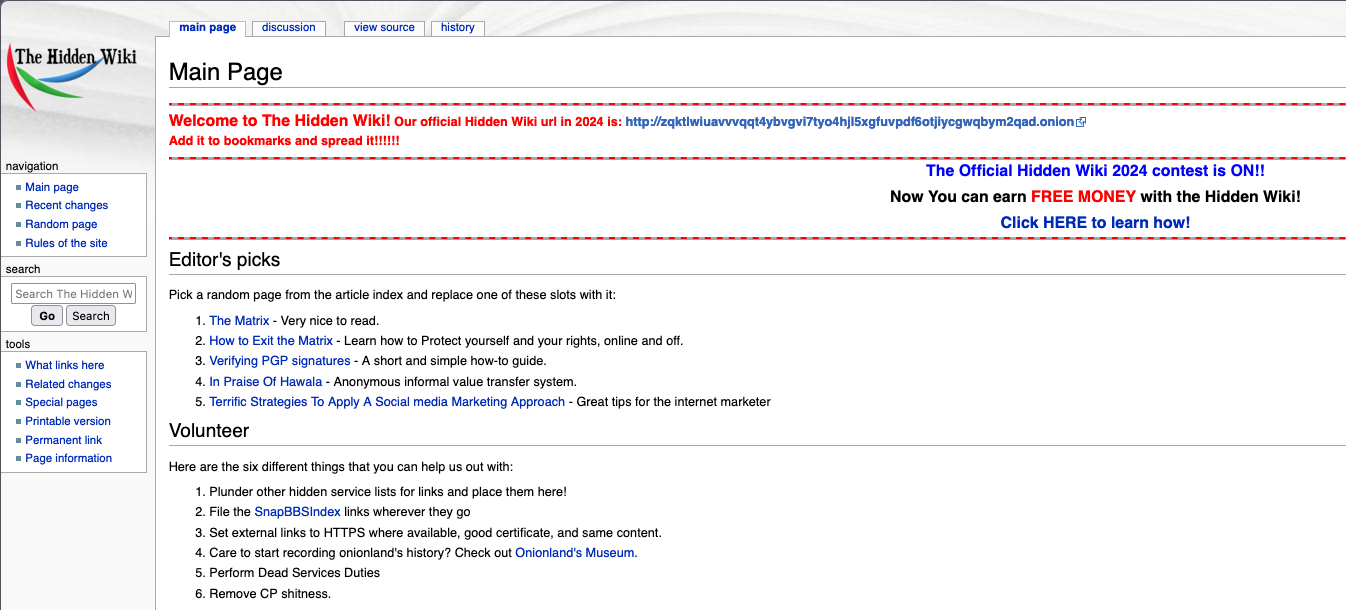Open the view source tab
Screen dimensions: 1346x610
point(384,28)
